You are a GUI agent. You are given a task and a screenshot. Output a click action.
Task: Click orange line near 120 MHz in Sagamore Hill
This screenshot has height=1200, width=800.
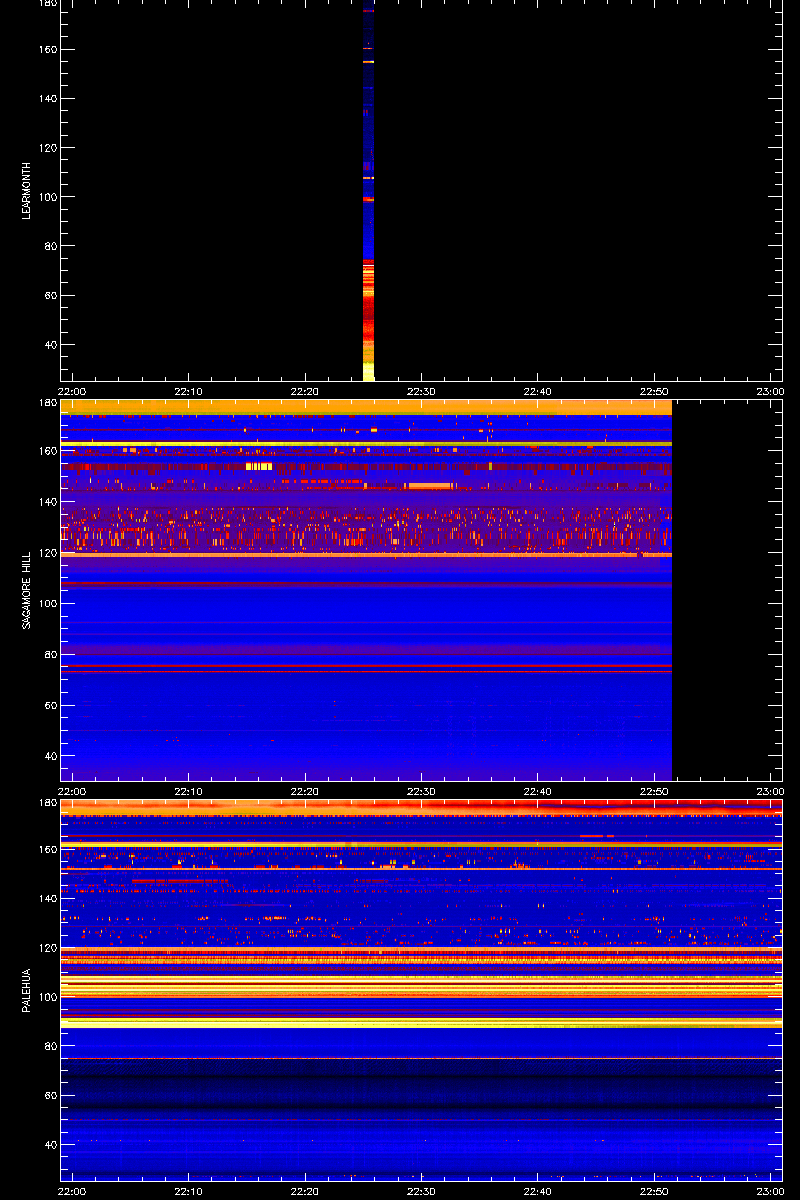coord(366,554)
